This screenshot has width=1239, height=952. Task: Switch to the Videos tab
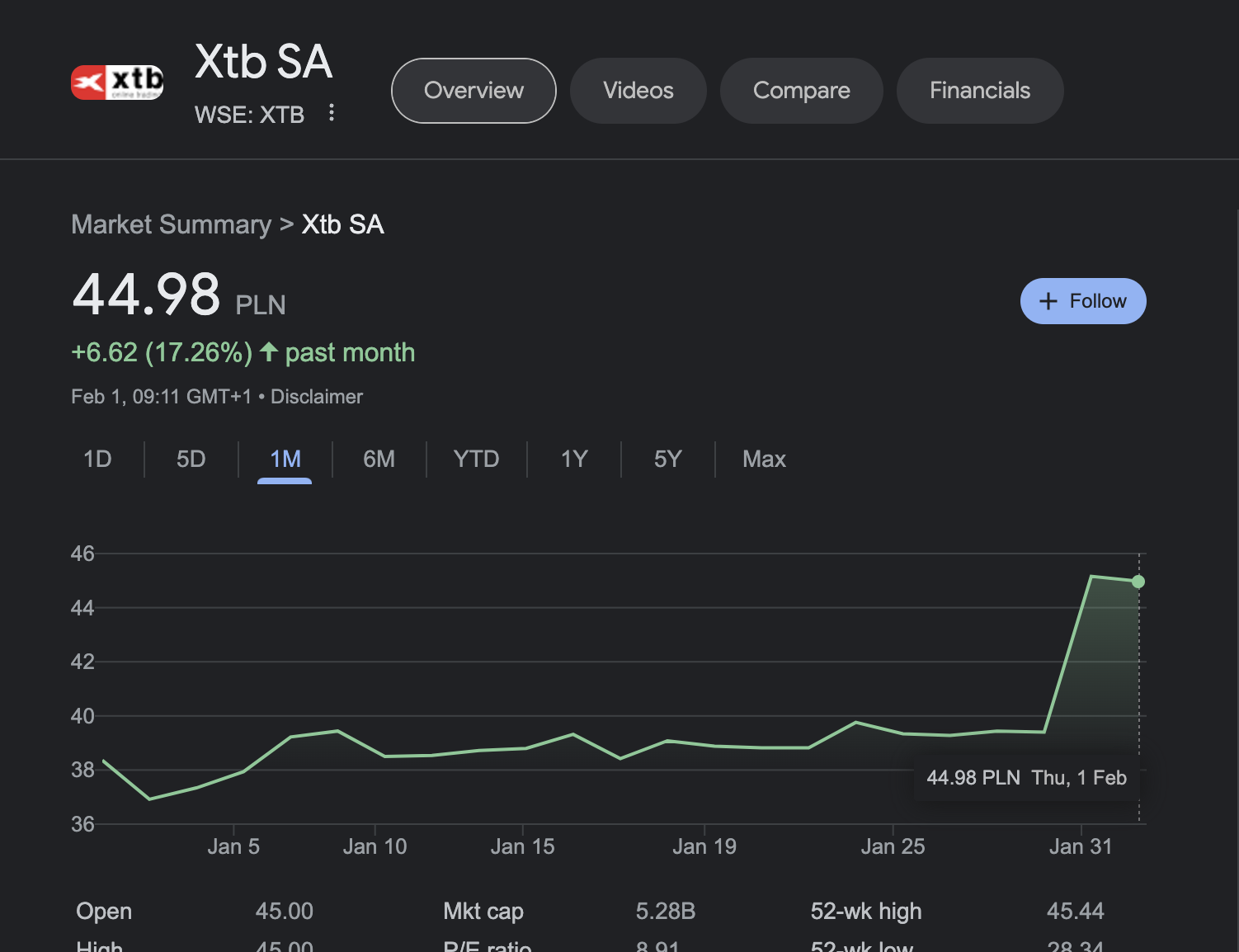click(638, 91)
